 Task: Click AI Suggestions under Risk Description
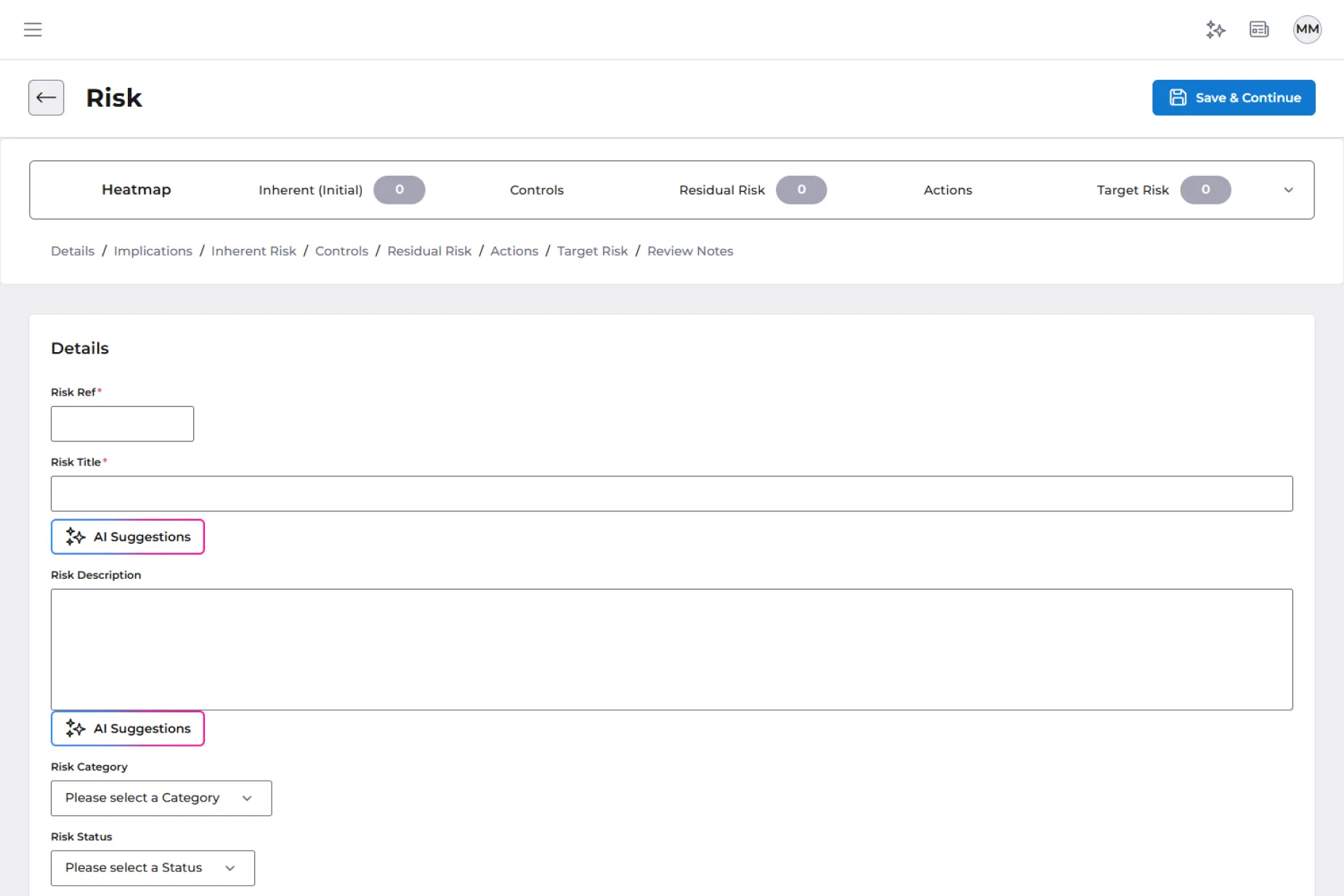tap(128, 728)
